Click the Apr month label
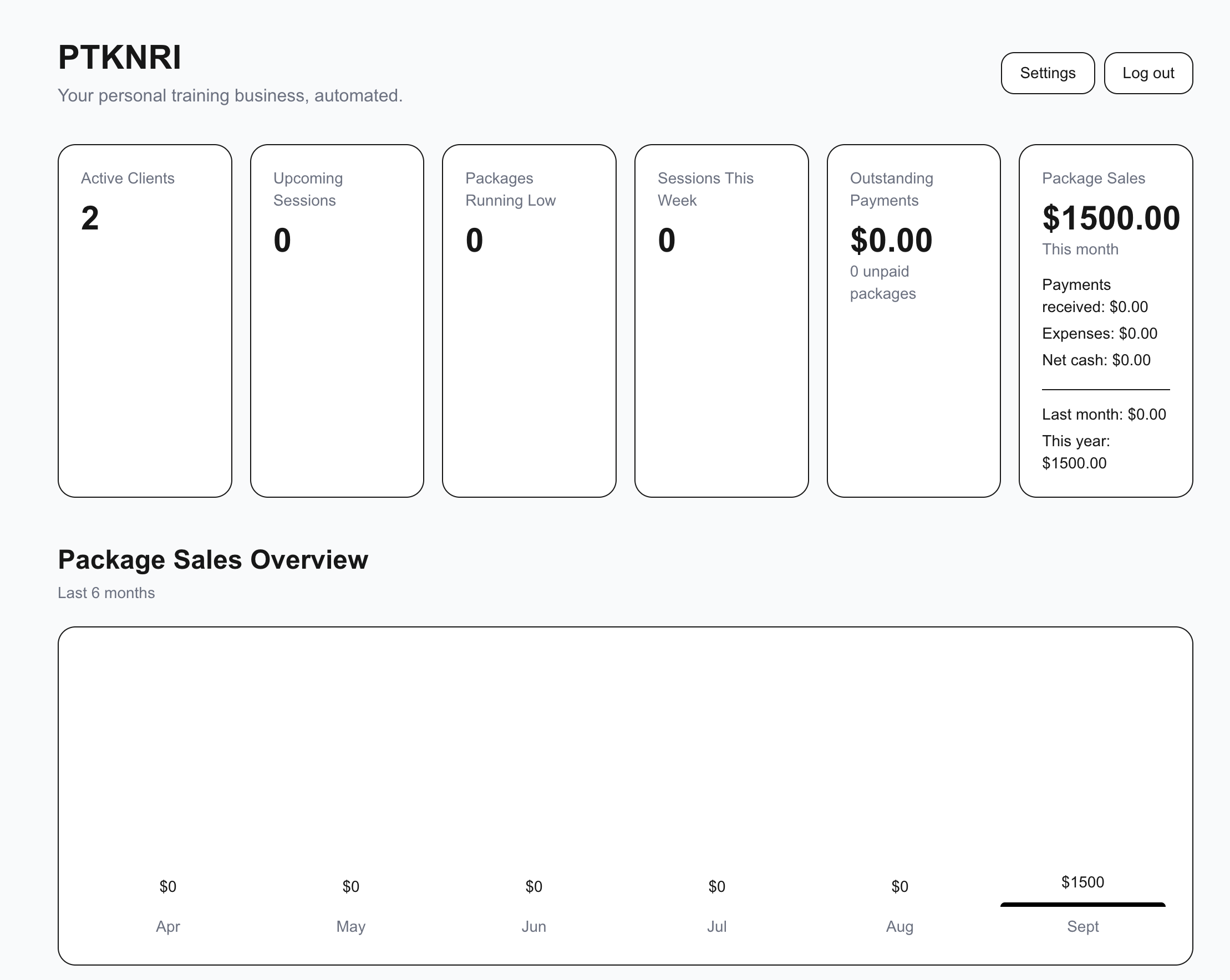The width and height of the screenshot is (1230, 980). (x=167, y=926)
